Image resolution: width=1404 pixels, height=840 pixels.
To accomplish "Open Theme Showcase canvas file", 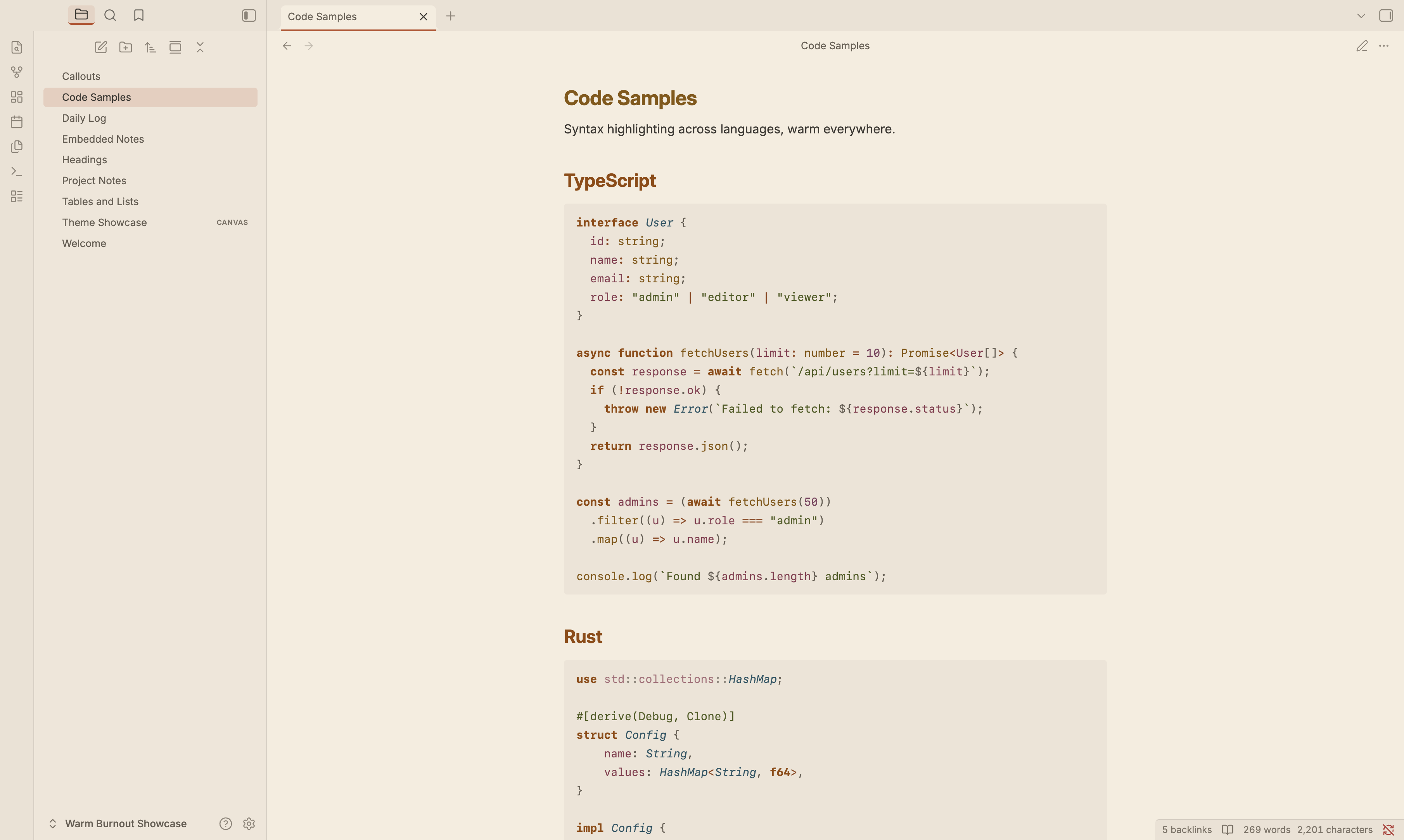I will tap(150, 223).
